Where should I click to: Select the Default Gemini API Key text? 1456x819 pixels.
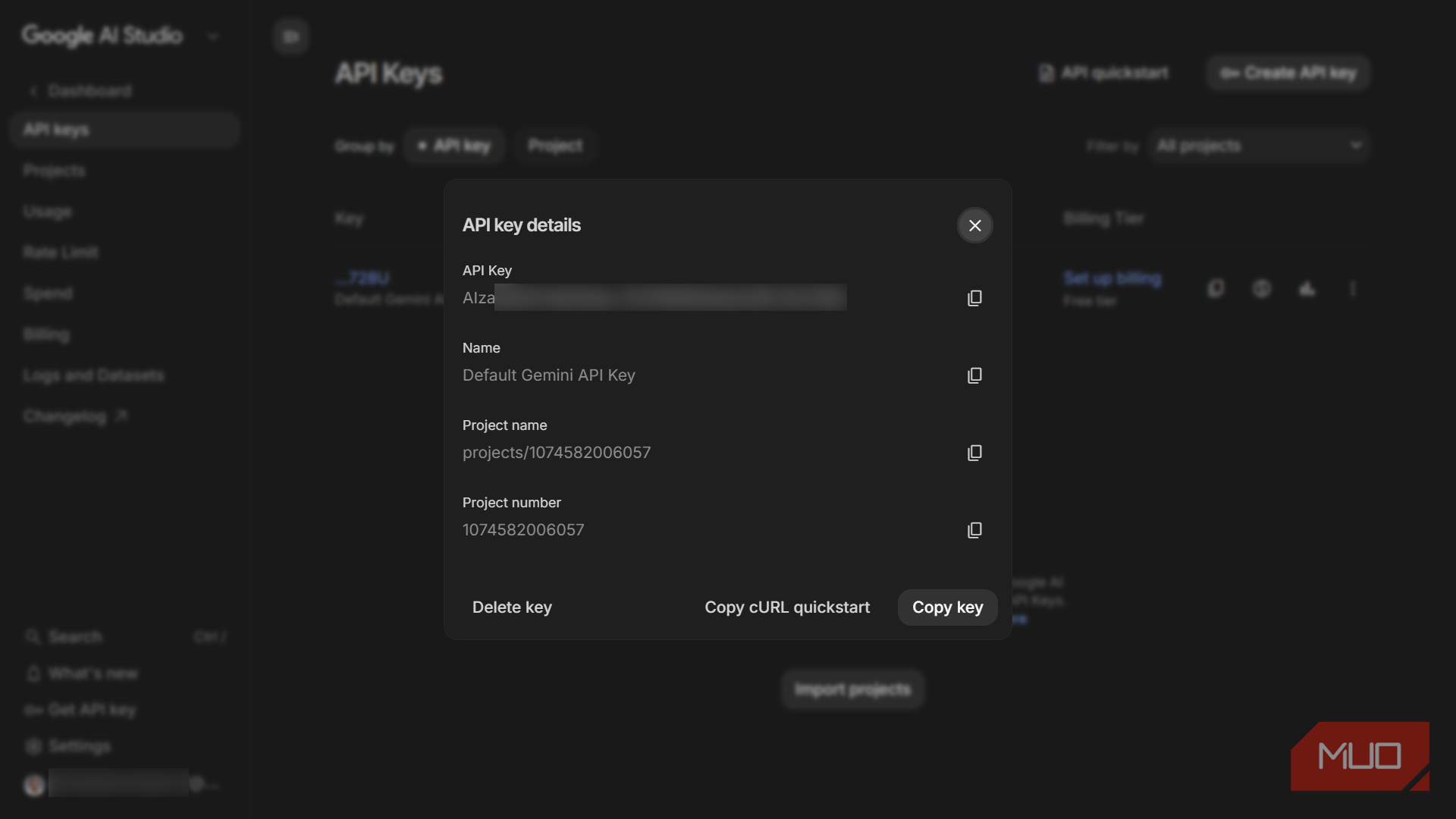[549, 375]
